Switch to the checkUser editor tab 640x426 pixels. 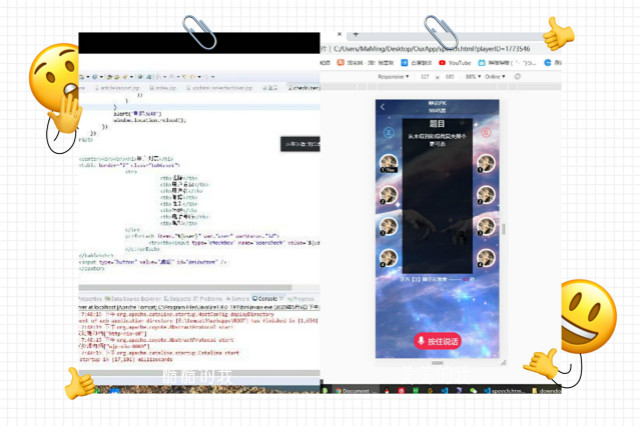[x=304, y=88]
